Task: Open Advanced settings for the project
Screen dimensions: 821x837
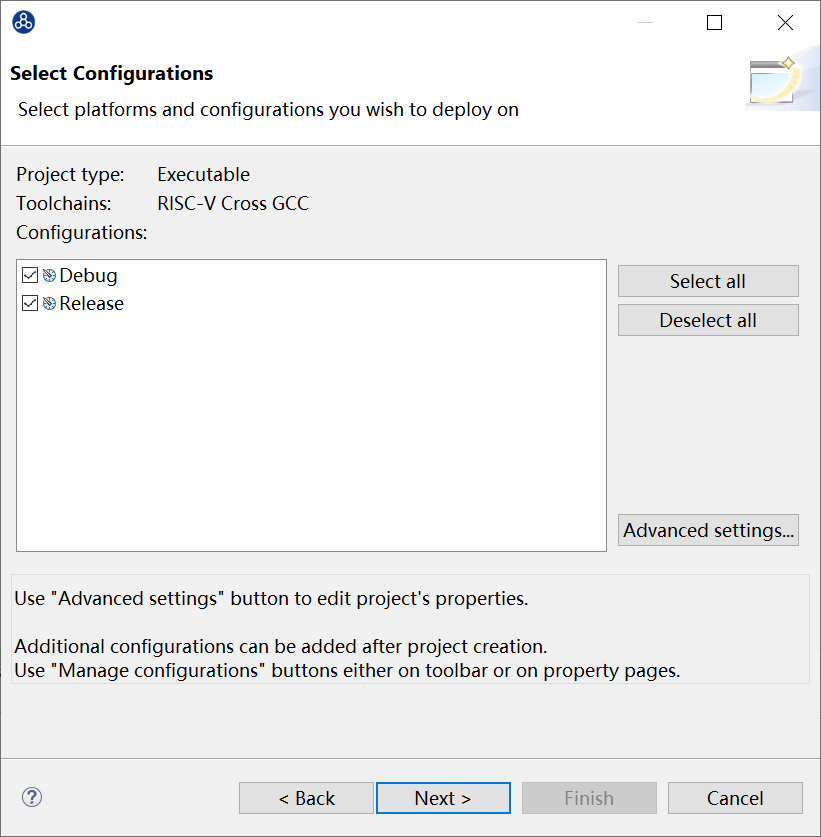Action: pos(708,530)
